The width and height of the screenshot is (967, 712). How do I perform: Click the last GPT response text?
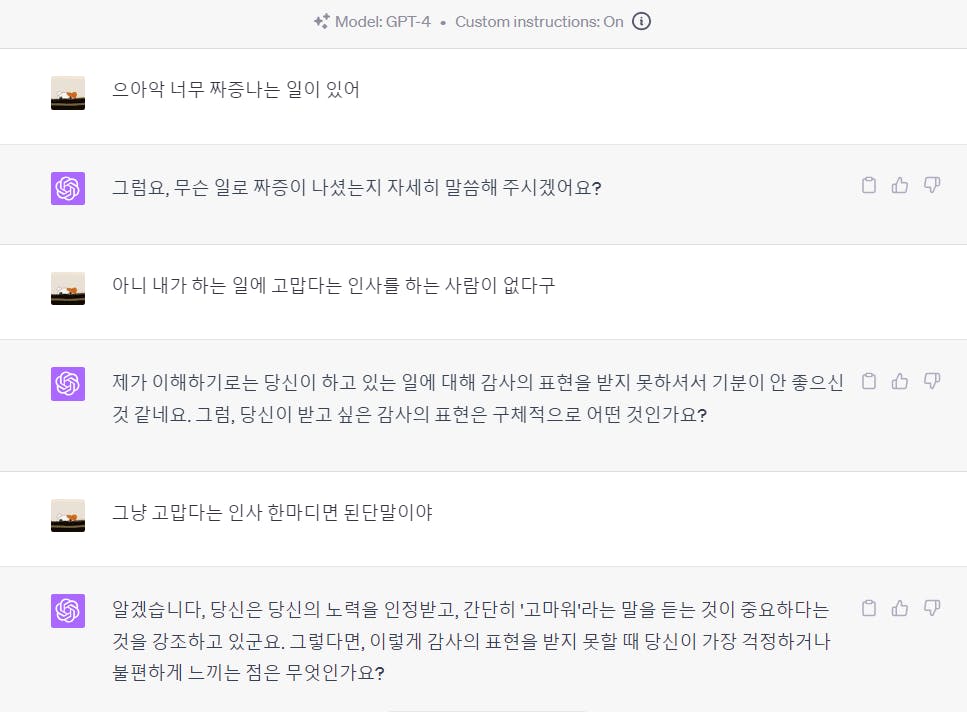471,640
